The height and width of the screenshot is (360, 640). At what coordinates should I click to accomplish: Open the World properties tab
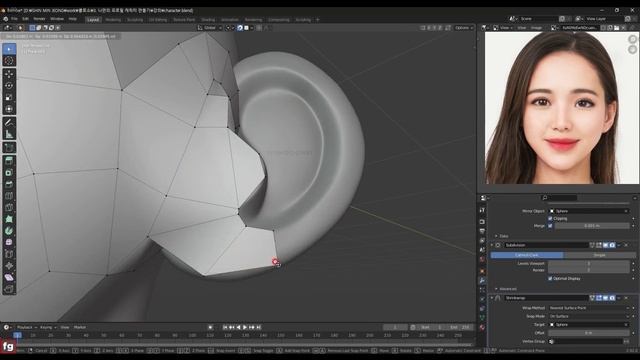click(482, 260)
